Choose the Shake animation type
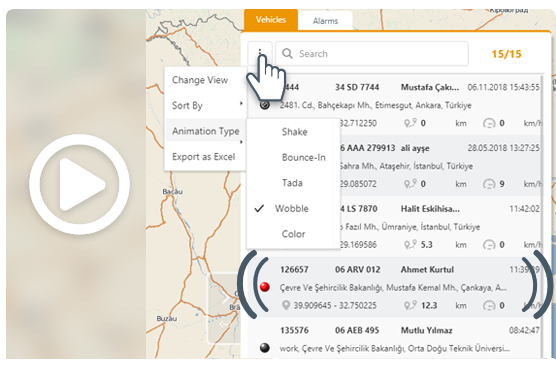This screenshot has width=556, height=368. 294,132
